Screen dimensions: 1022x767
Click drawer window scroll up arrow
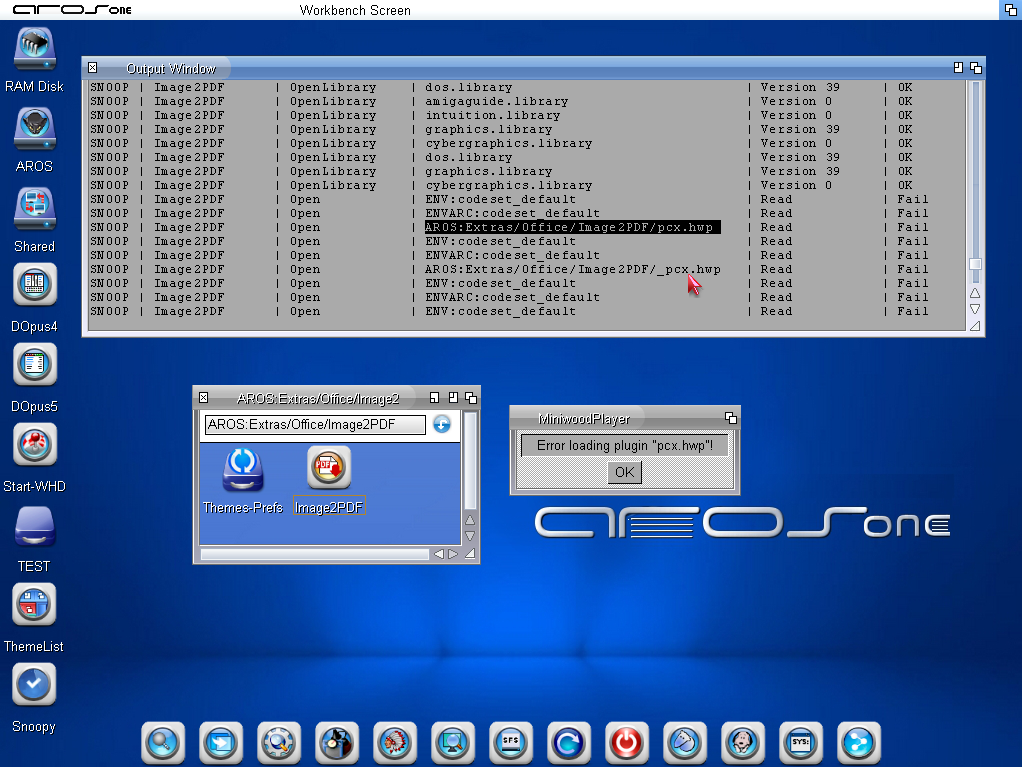click(470, 520)
